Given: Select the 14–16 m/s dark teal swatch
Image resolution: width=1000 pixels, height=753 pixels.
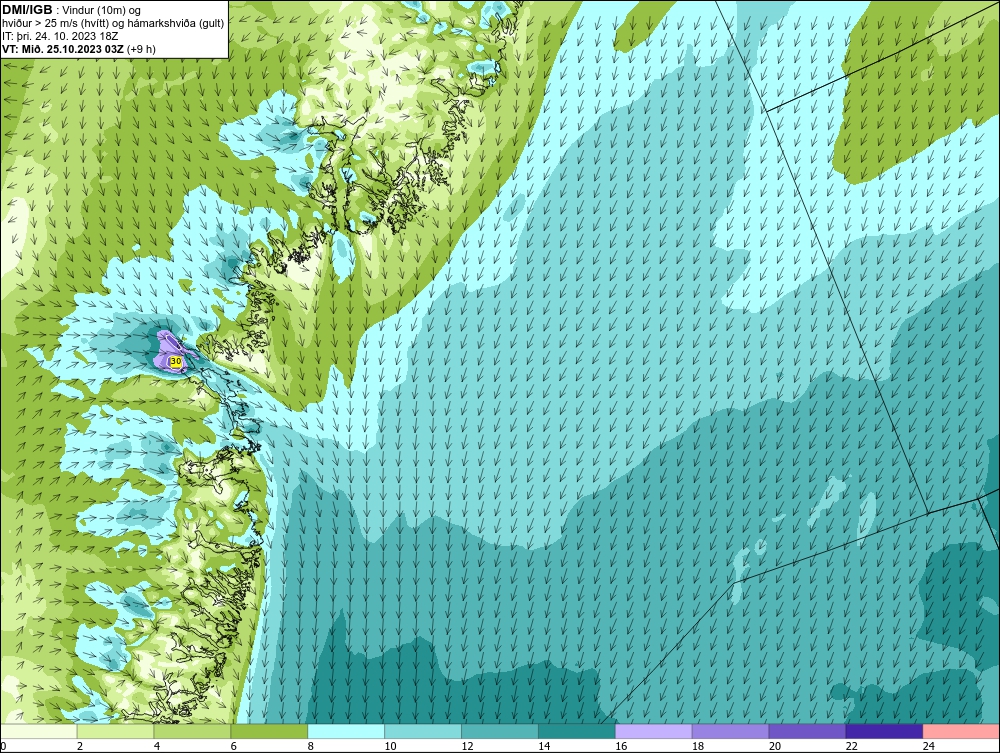Looking at the screenshot, I should click(577, 731).
